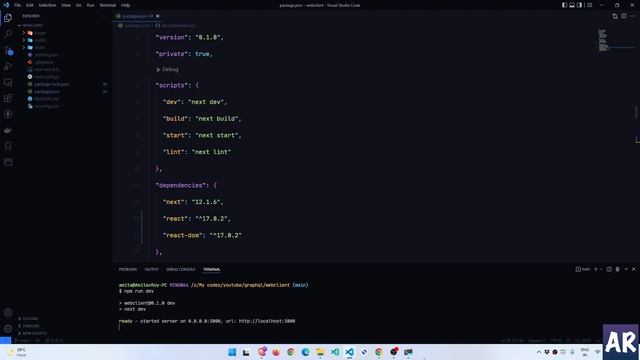
Task: Split the terminal panel
Action: click(609, 269)
